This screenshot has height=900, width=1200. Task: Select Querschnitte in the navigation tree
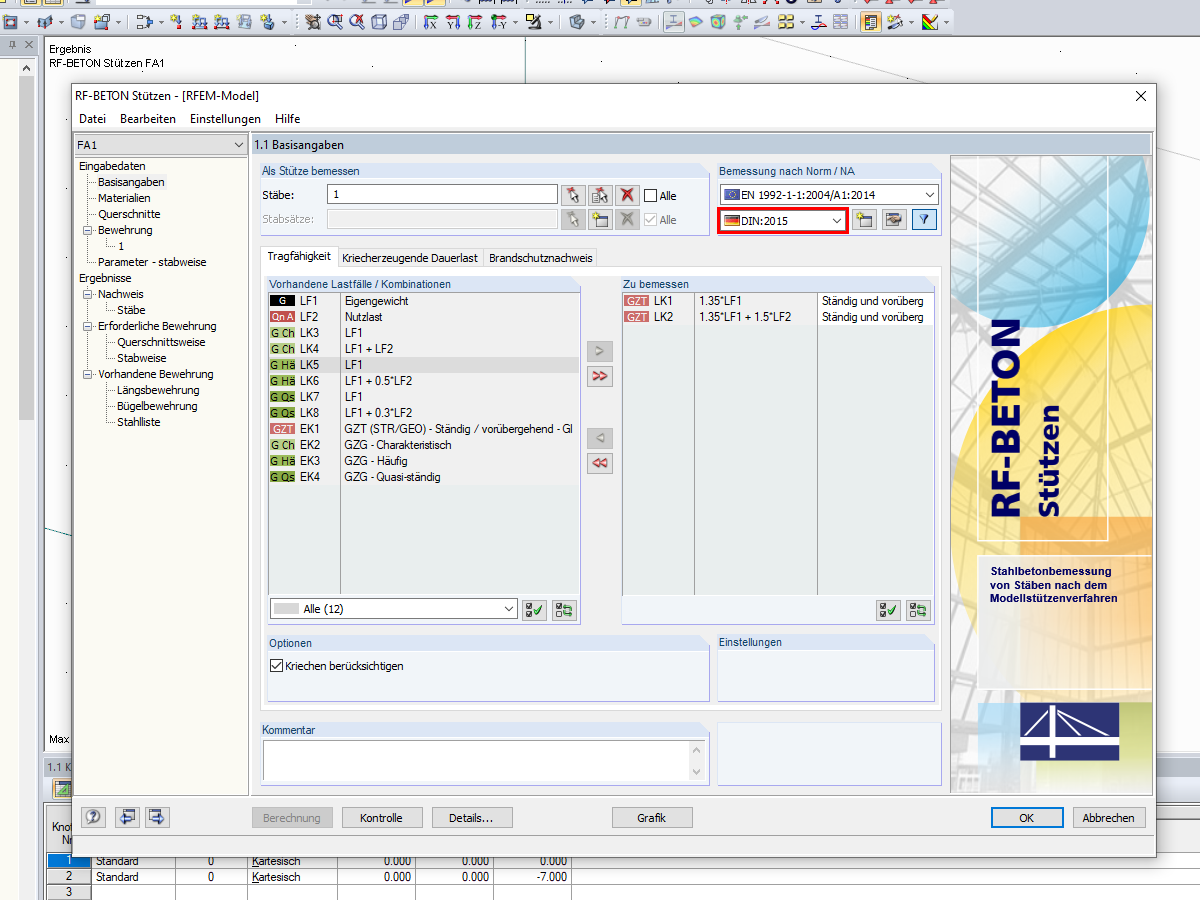click(x=129, y=214)
